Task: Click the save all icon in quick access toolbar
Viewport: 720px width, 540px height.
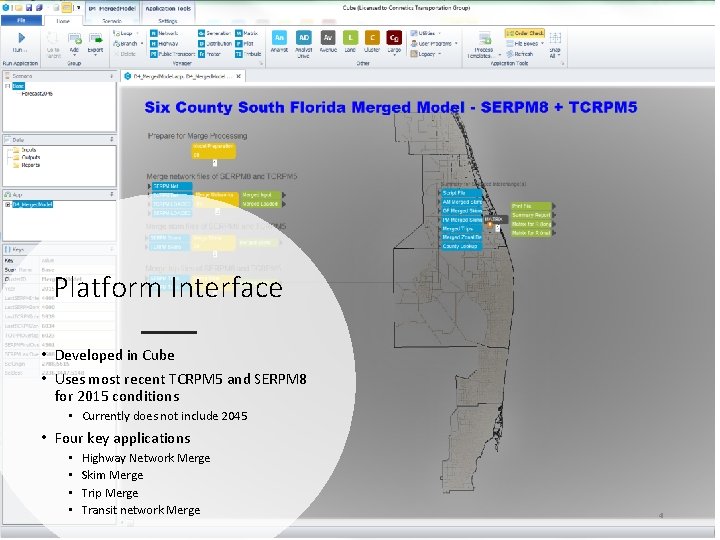Action: pos(39,8)
